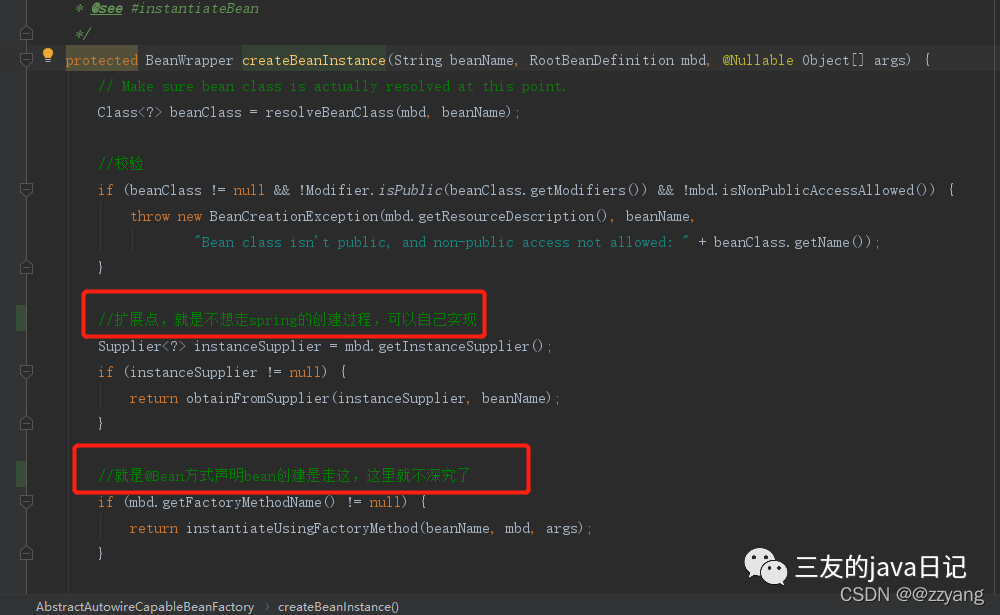This screenshot has width=1000, height=615.
Task: Click the Class<?> beanClass declaration
Action: tap(170, 112)
